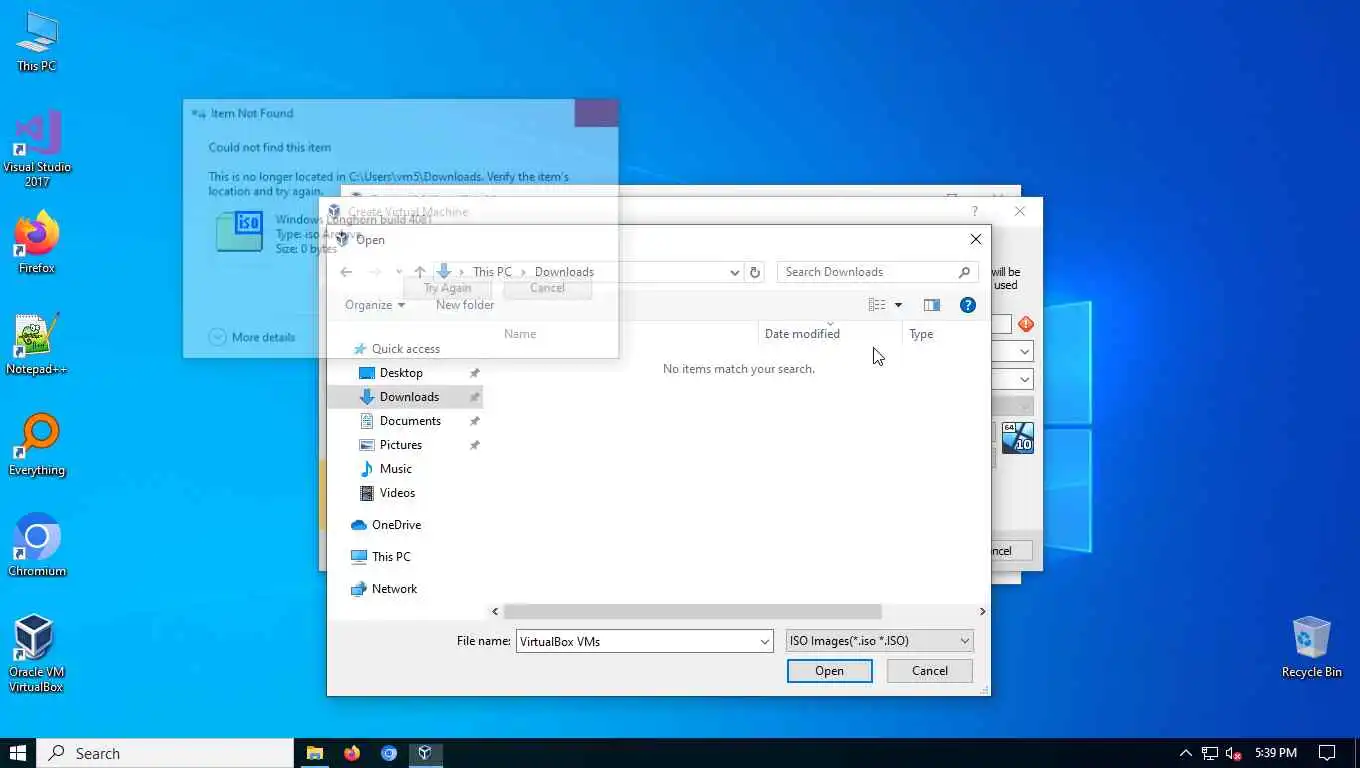Image resolution: width=1360 pixels, height=768 pixels.
Task: Select OneDrive in the navigation pane
Action: tap(396, 525)
